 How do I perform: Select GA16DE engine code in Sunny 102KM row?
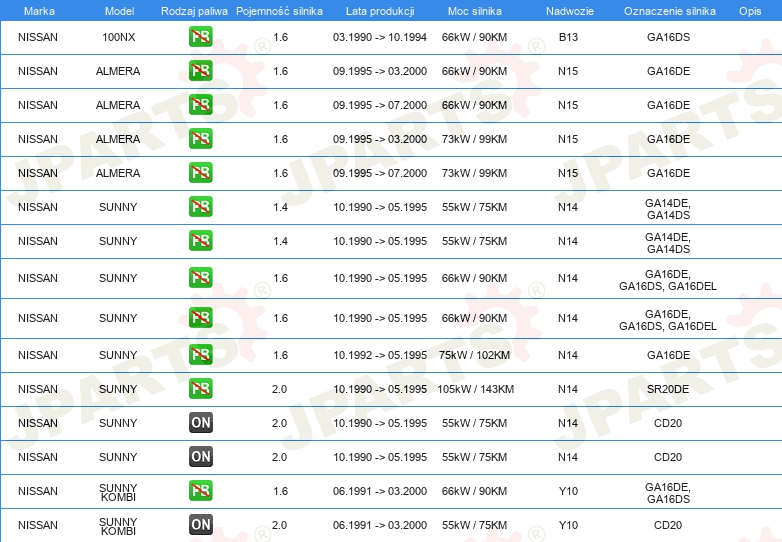668,355
